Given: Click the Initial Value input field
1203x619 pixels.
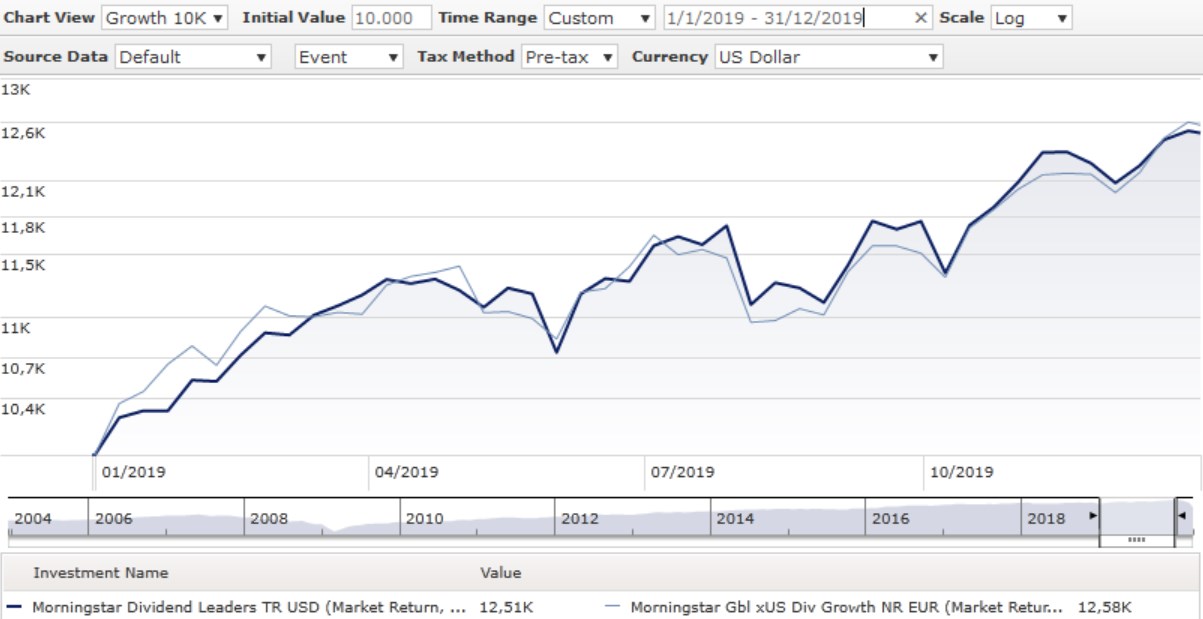Looking at the screenshot, I should [x=391, y=18].
